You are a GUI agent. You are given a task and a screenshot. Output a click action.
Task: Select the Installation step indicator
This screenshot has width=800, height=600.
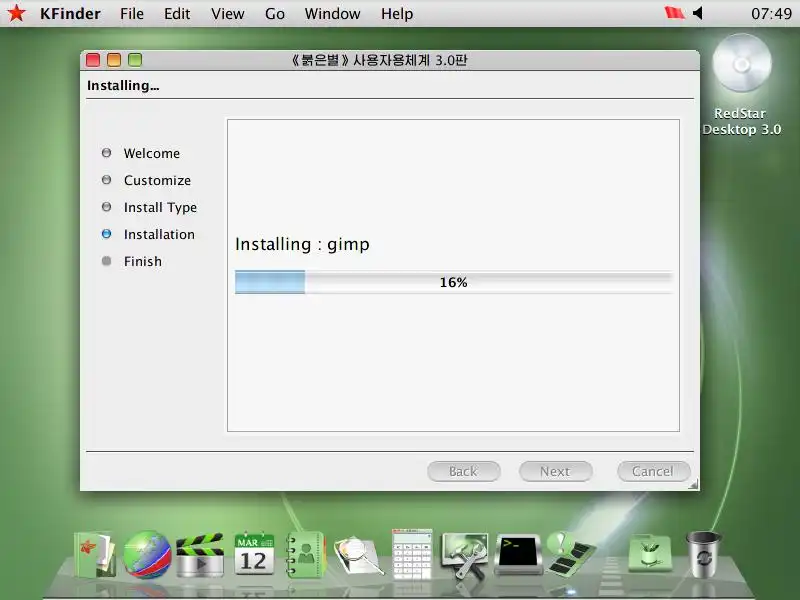pos(106,234)
